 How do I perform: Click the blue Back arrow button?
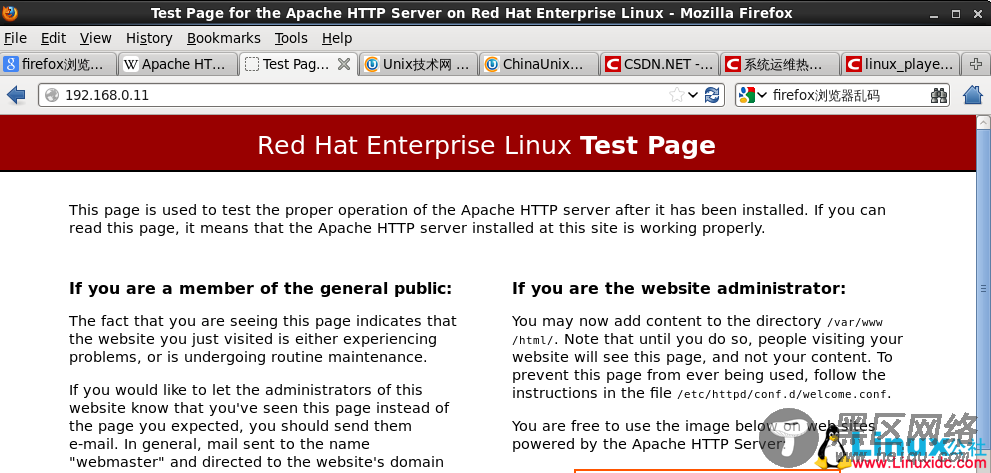click(16, 95)
